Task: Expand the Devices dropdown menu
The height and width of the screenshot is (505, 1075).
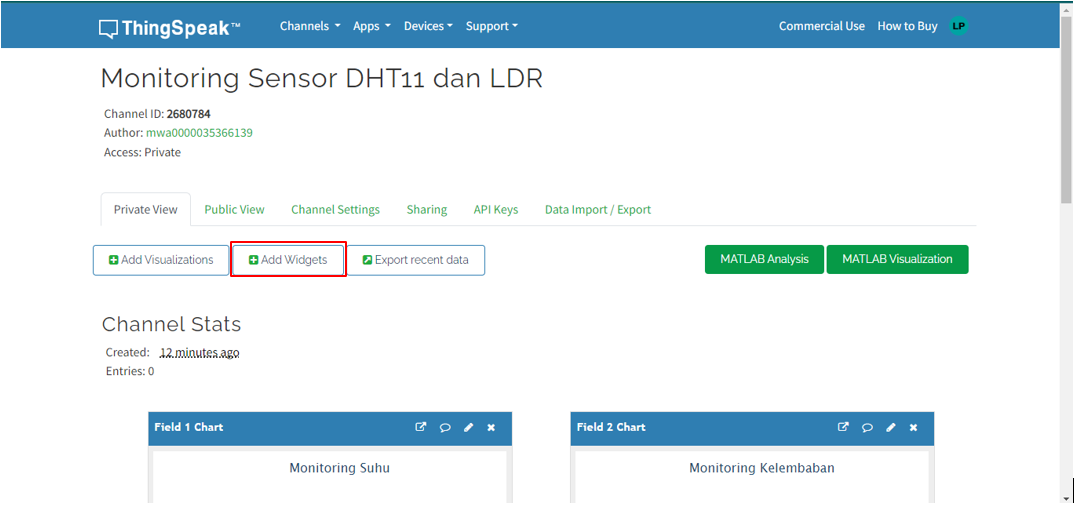Action: click(x=428, y=26)
